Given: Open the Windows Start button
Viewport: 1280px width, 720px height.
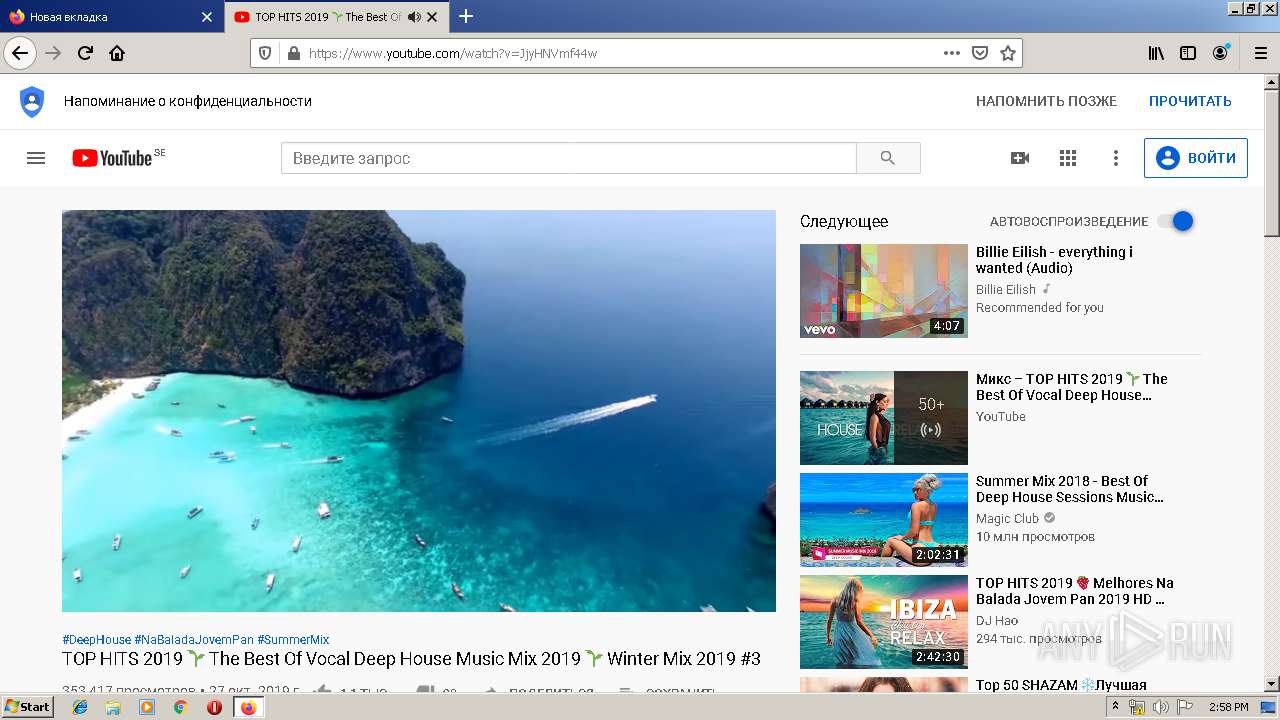Looking at the screenshot, I should [28, 706].
